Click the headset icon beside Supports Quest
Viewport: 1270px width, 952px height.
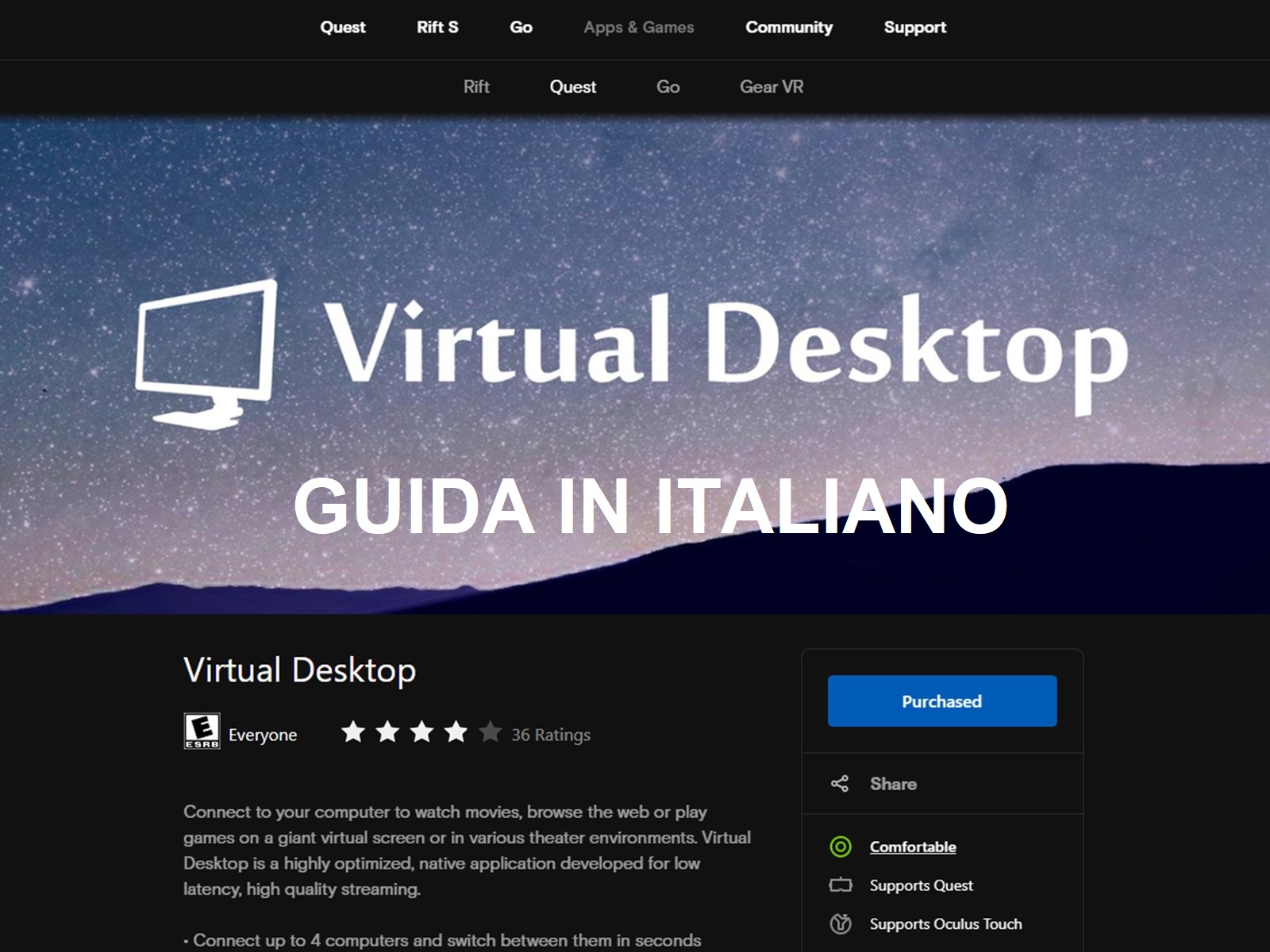click(x=840, y=885)
